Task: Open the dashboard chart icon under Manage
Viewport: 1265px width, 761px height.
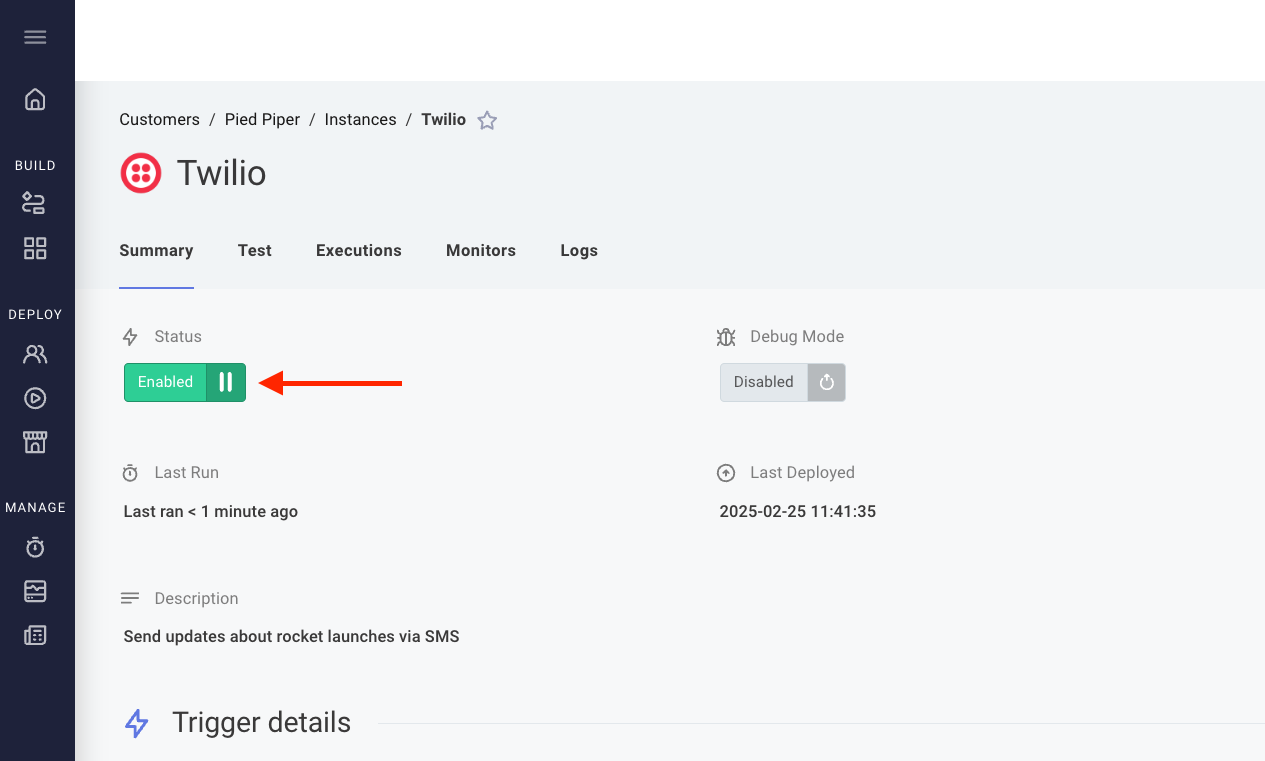Action: pyautogui.click(x=35, y=591)
